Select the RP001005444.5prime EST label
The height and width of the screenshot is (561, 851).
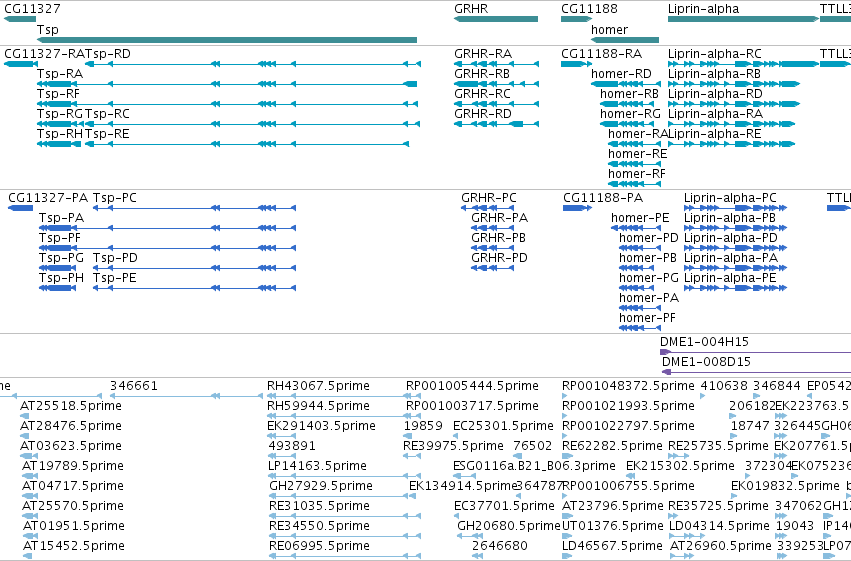pos(472,386)
